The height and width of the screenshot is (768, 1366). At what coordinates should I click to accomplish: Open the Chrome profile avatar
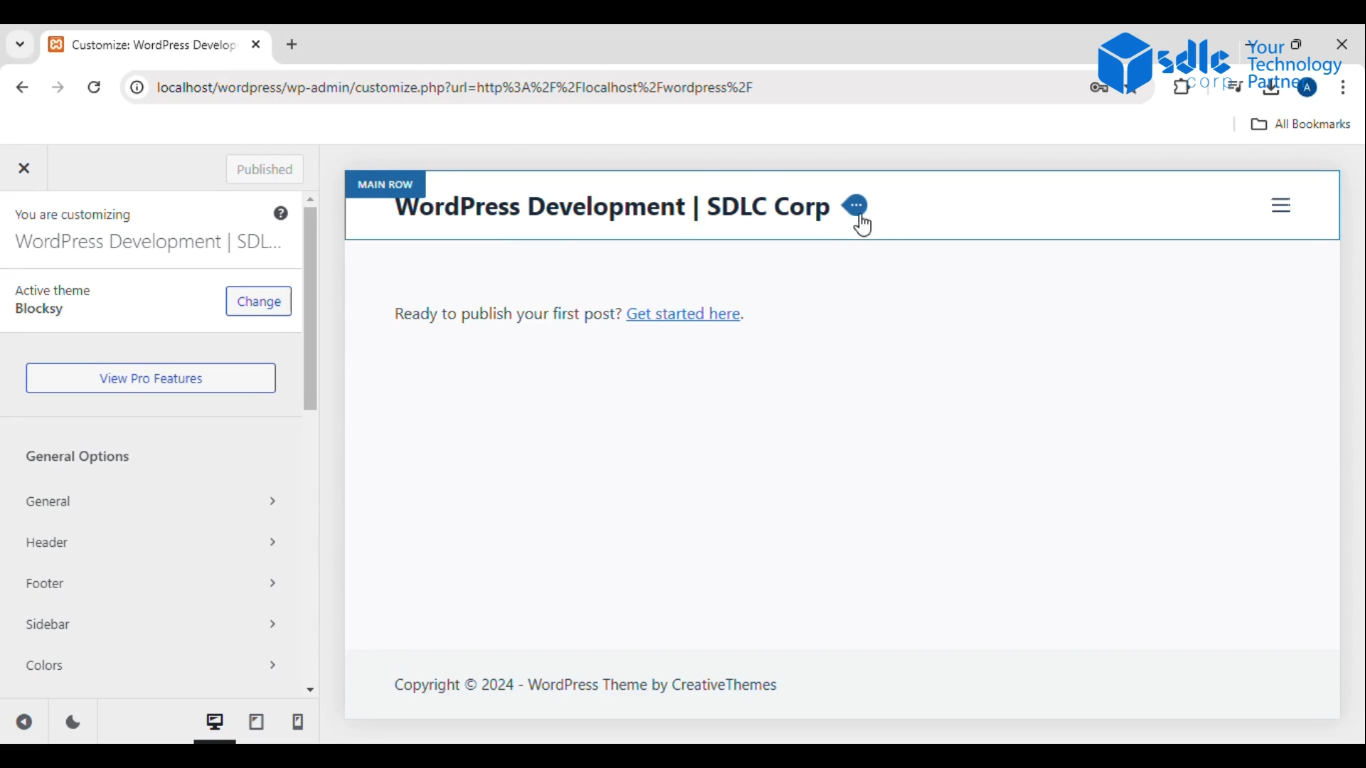(1307, 87)
